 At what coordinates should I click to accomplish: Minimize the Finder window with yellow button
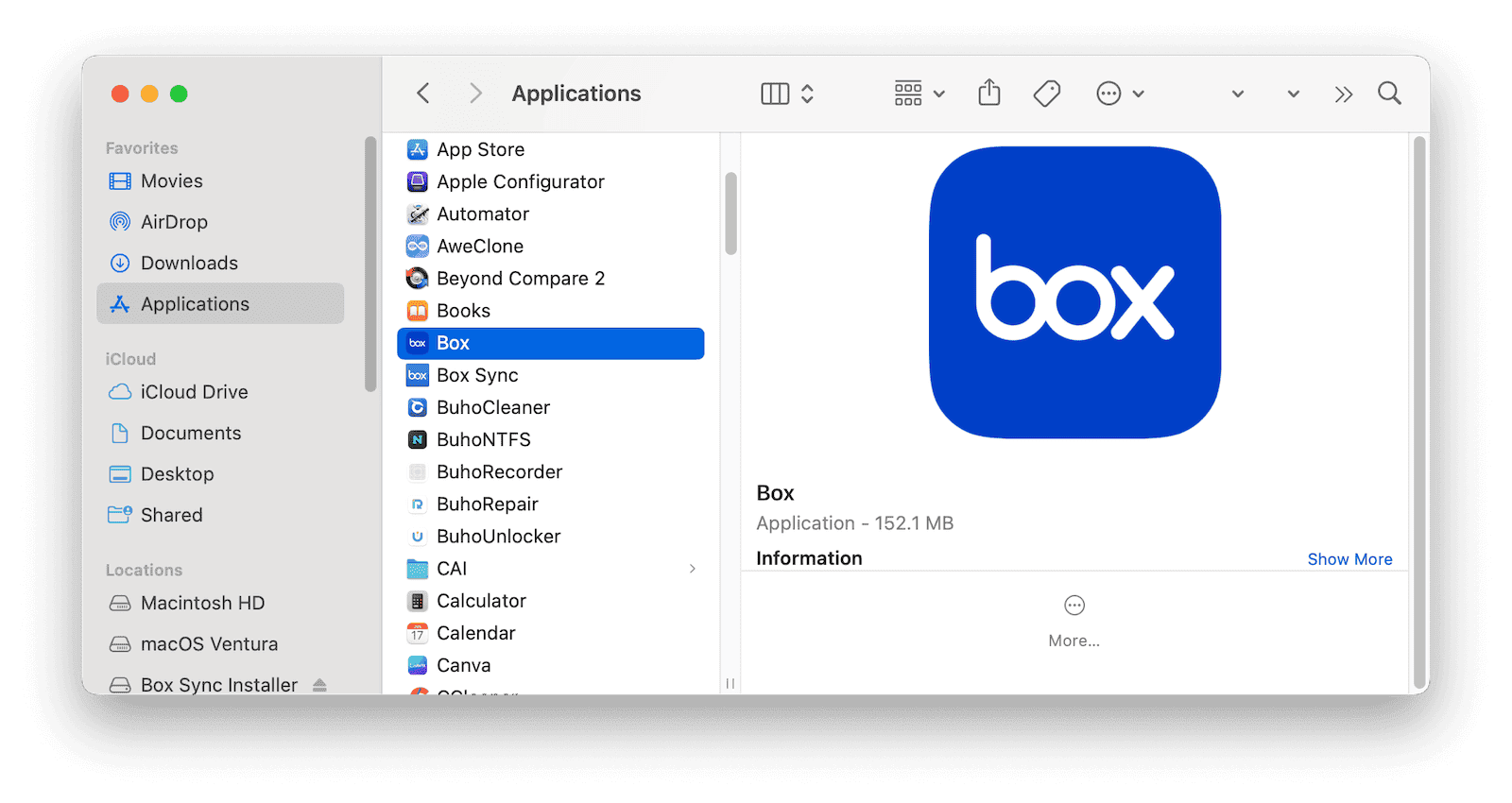coord(149,94)
